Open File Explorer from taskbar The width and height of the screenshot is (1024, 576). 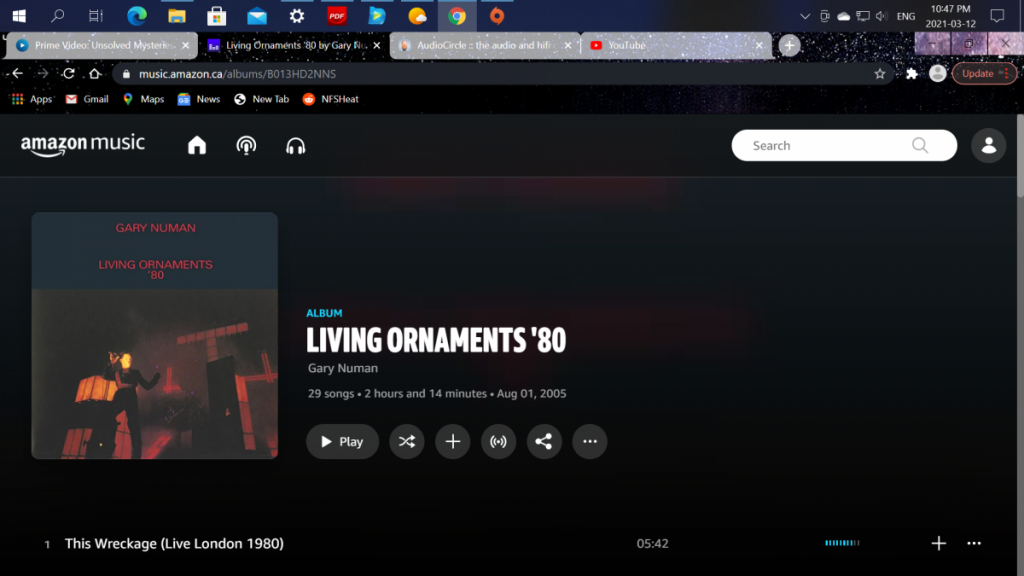coord(177,16)
